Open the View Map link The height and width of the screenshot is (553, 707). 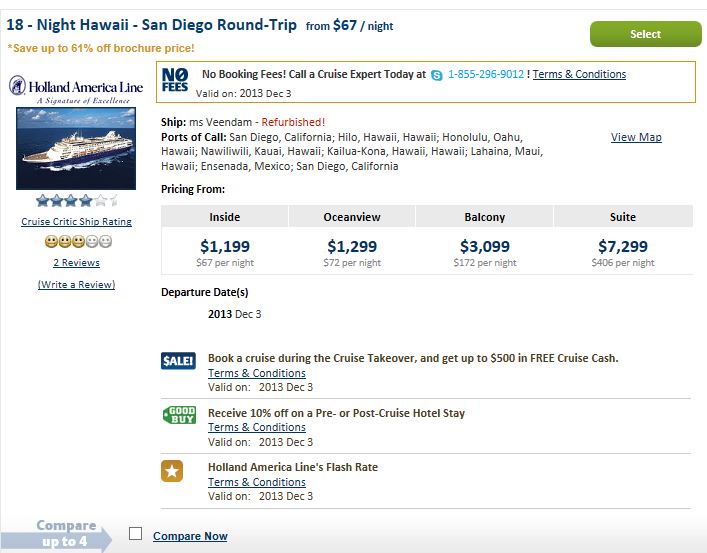point(636,137)
